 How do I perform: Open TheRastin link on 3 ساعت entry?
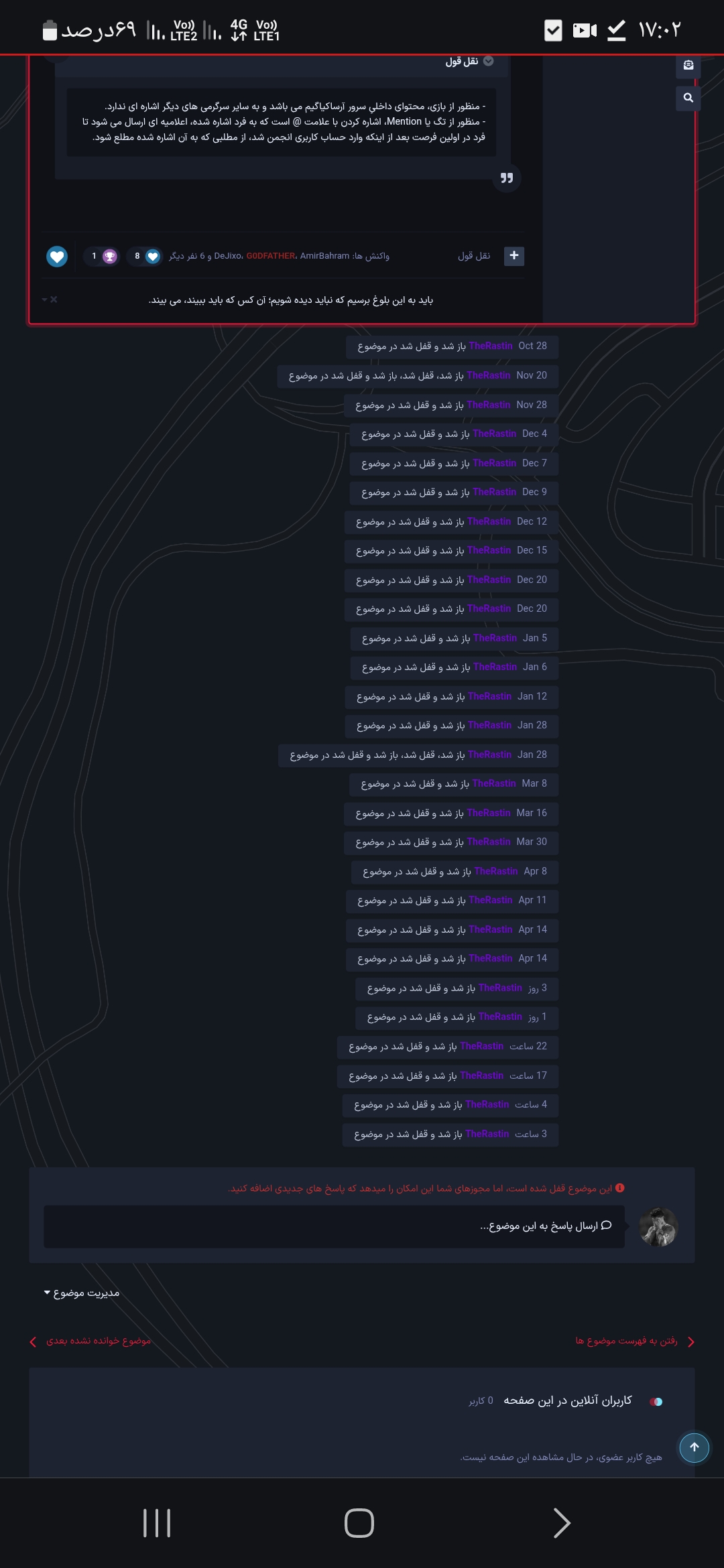click(x=487, y=1134)
